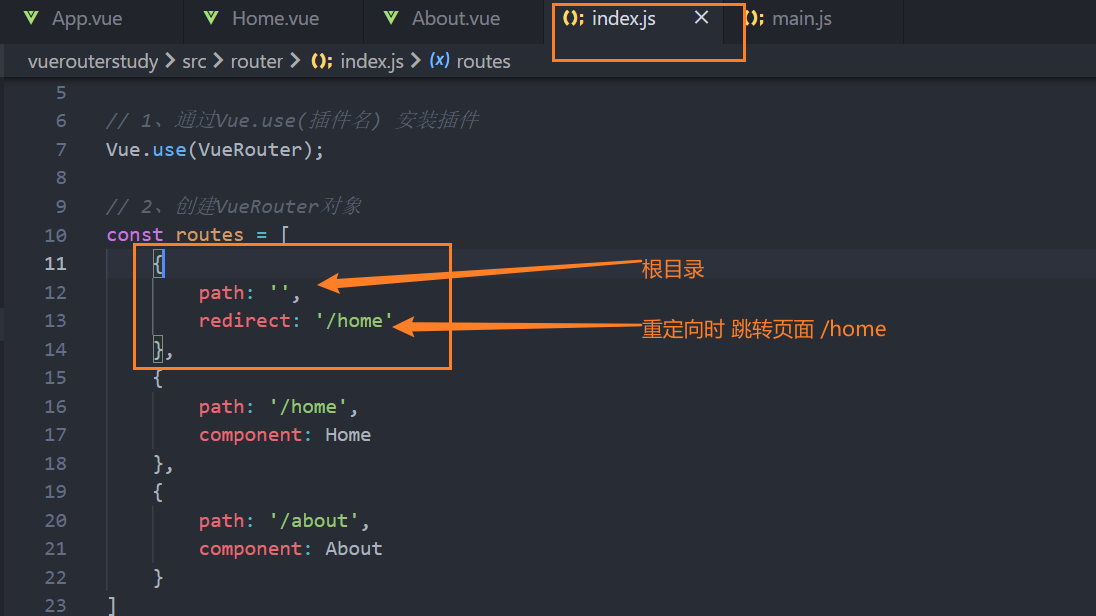The width and height of the screenshot is (1096, 616).
Task: Open the routes symbol breadcrumb
Action: [483, 62]
